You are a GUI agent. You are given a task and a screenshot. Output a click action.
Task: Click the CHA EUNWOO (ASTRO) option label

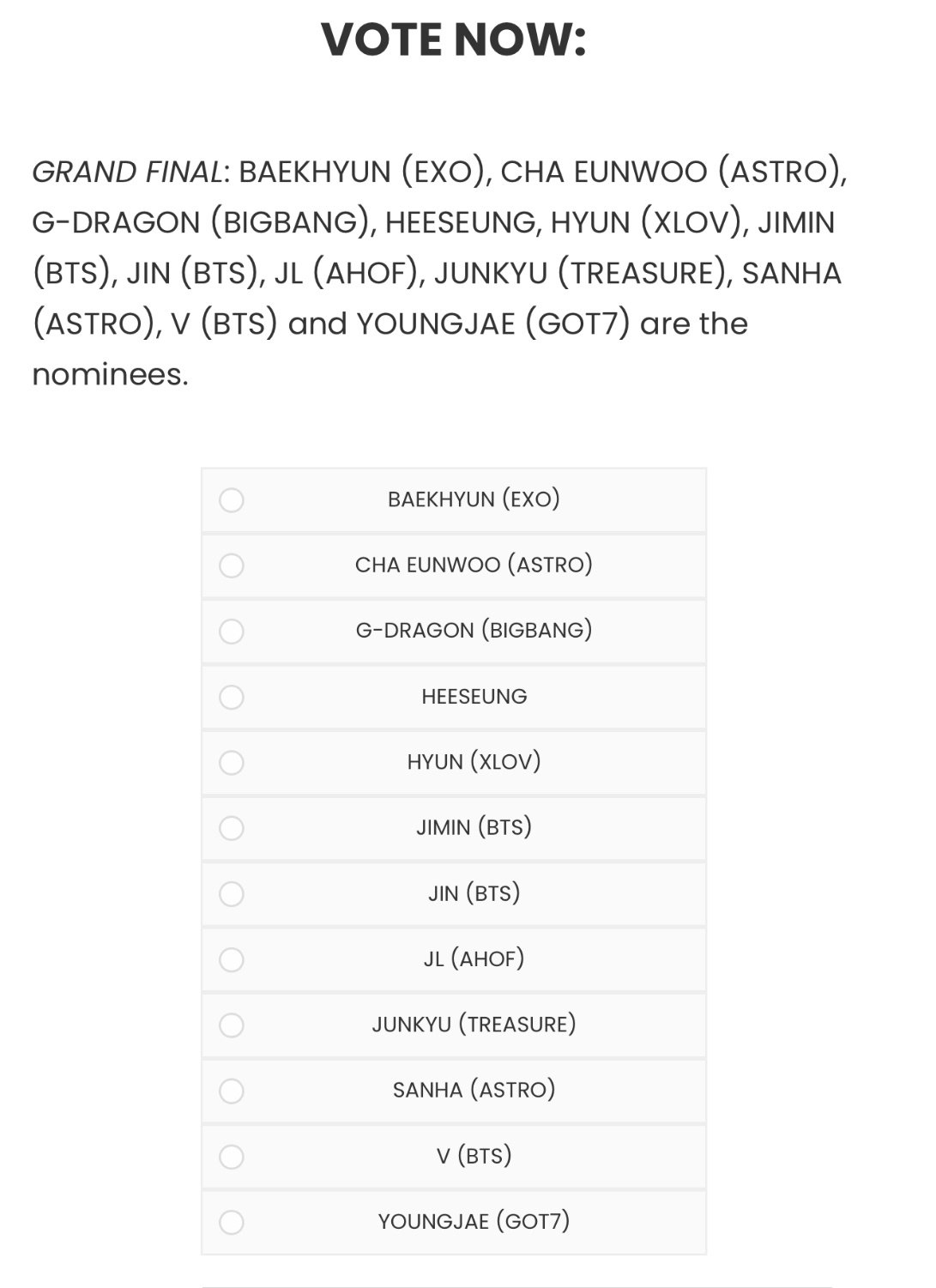click(x=474, y=565)
